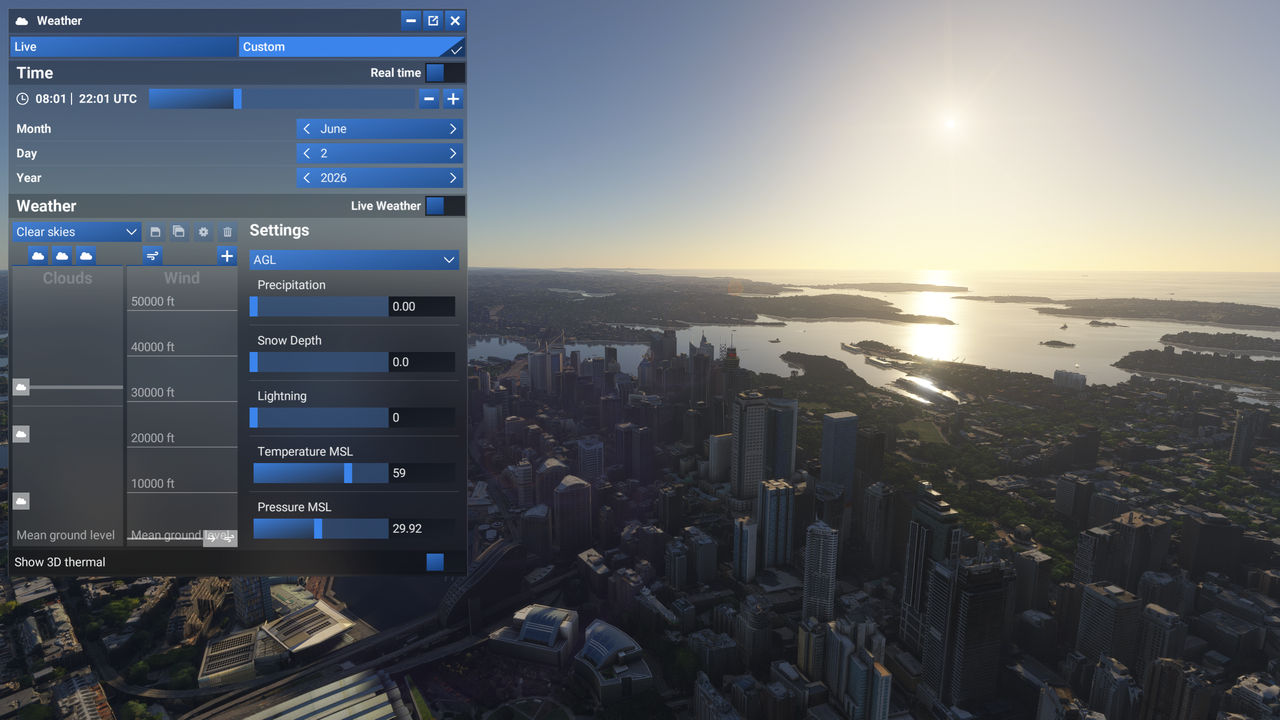Pop out the Weather panel window

433,21
